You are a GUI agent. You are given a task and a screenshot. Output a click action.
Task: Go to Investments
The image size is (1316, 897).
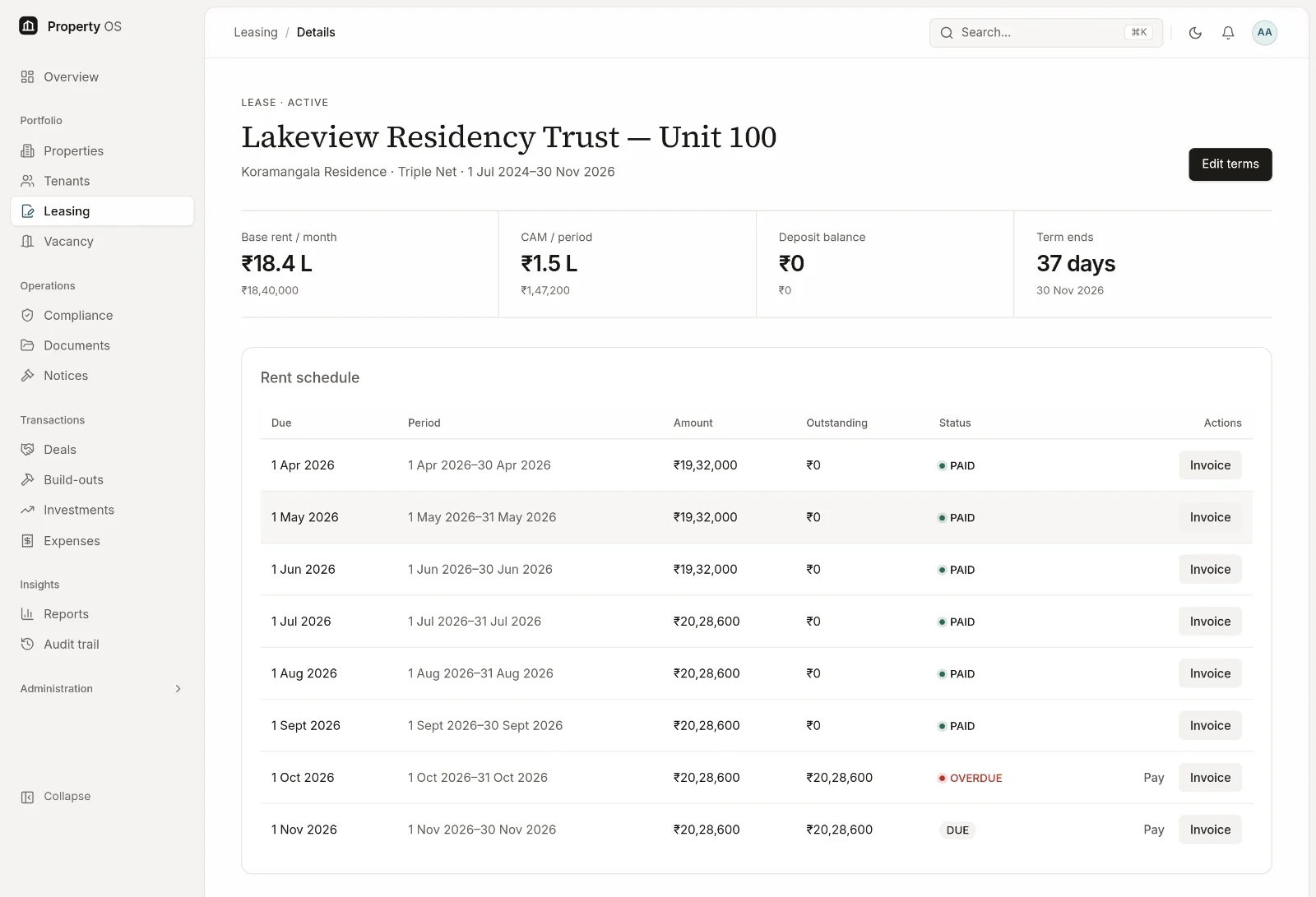coord(102,510)
